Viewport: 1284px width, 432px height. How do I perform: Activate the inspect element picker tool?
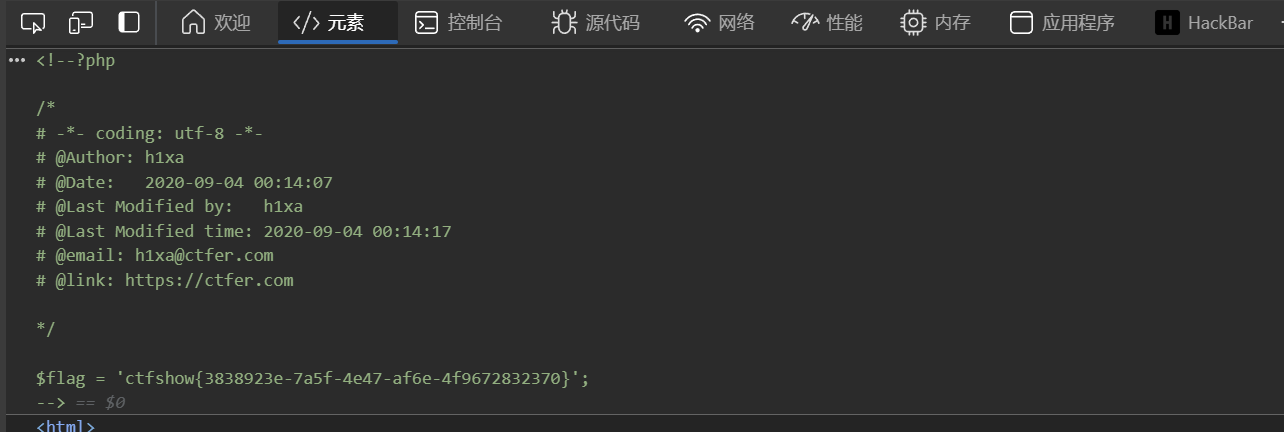click(x=33, y=23)
